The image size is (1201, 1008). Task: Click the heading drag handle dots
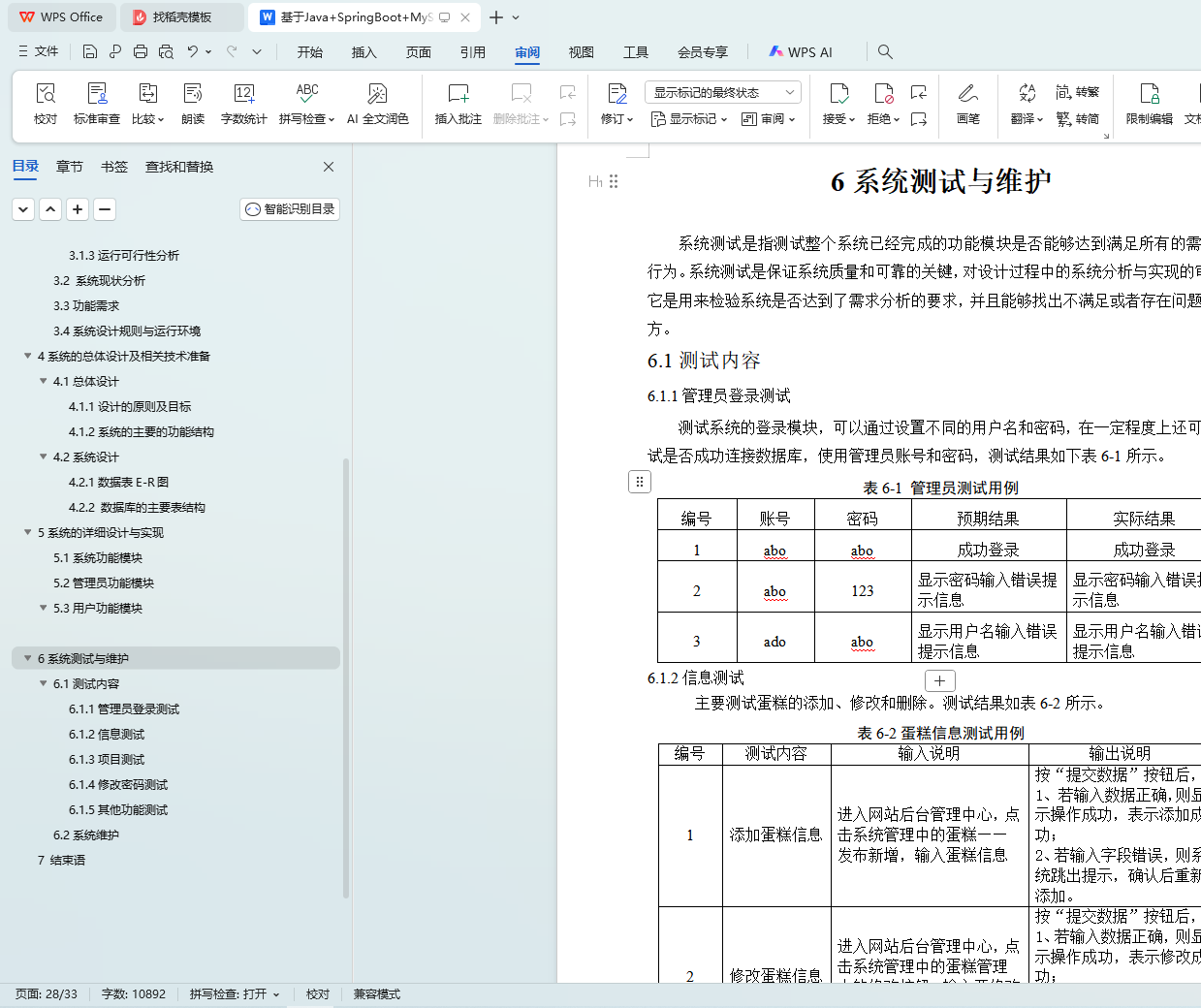coord(614,181)
